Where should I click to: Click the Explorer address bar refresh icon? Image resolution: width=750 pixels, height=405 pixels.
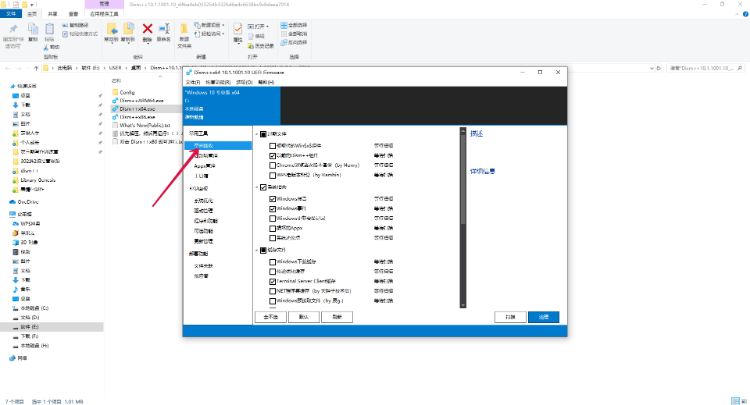[659, 68]
